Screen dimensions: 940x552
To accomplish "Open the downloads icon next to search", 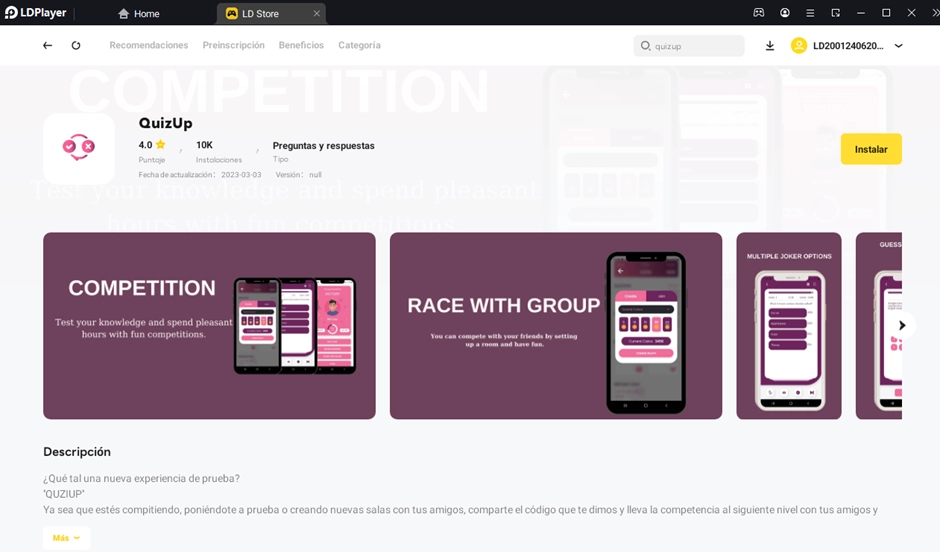I will [770, 46].
